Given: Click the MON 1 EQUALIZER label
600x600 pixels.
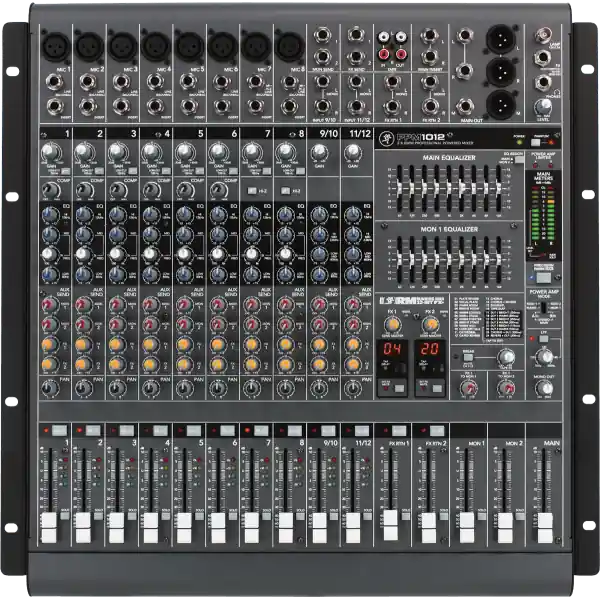Looking at the screenshot, I should tap(449, 229).
